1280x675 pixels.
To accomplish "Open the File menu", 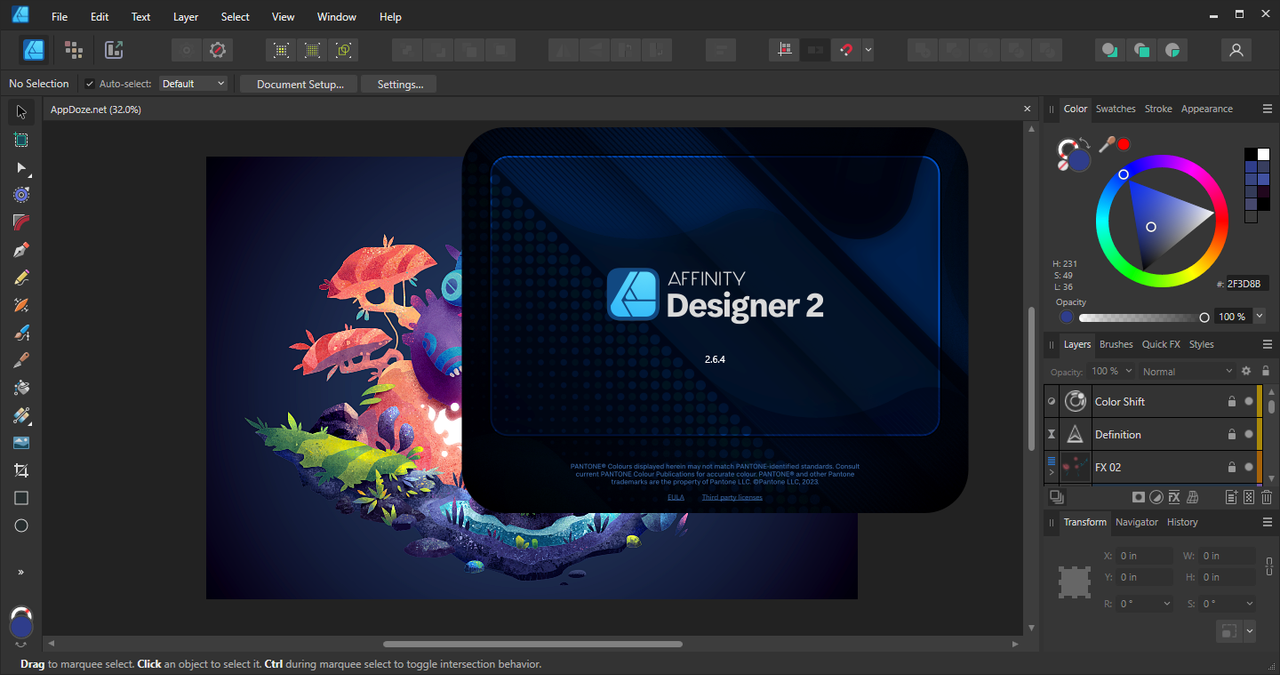I will tap(60, 17).
